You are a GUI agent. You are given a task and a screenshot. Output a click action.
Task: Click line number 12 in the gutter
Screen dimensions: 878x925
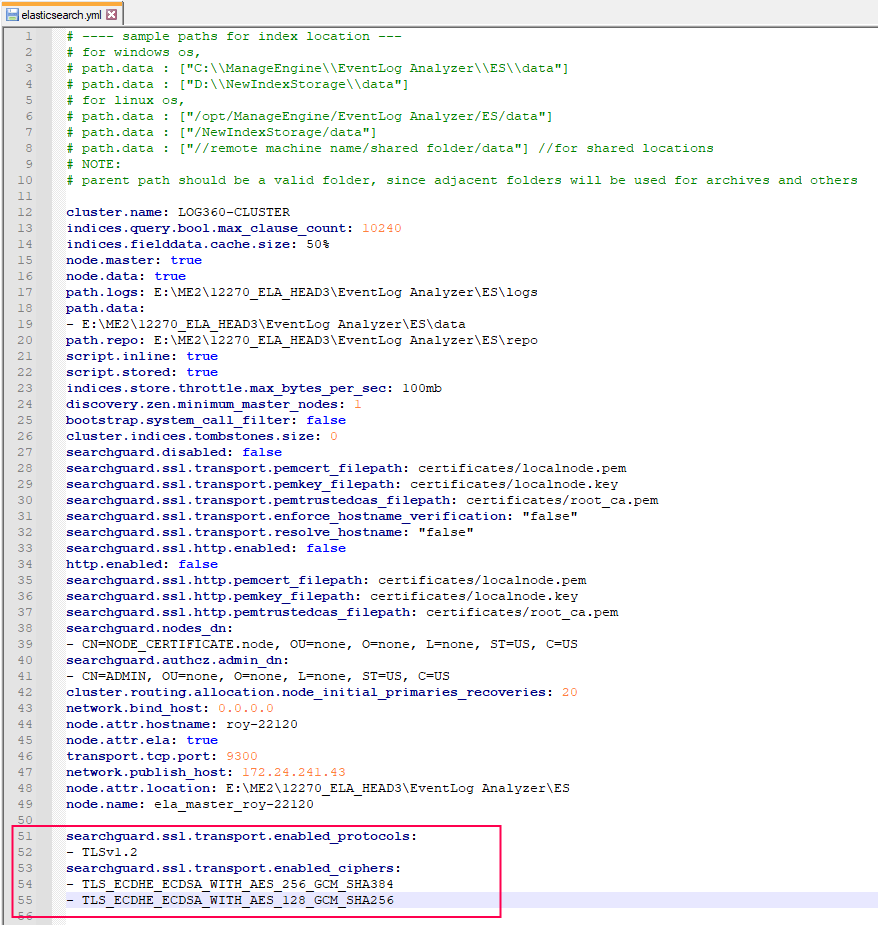pos(28,212)
